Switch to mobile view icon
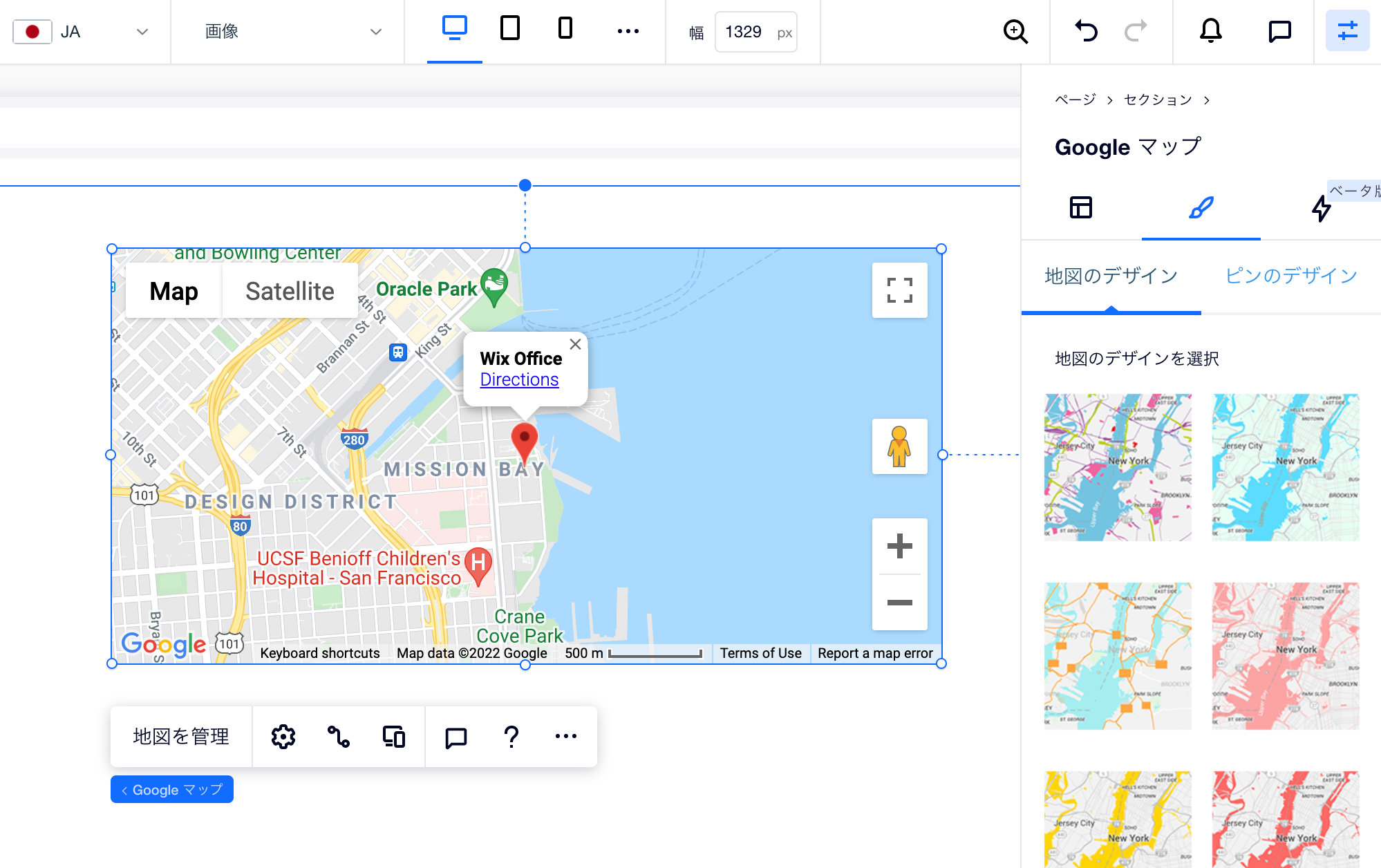Screen dimensions: 1381x868 pyautogui.click(x=565, y=29)
